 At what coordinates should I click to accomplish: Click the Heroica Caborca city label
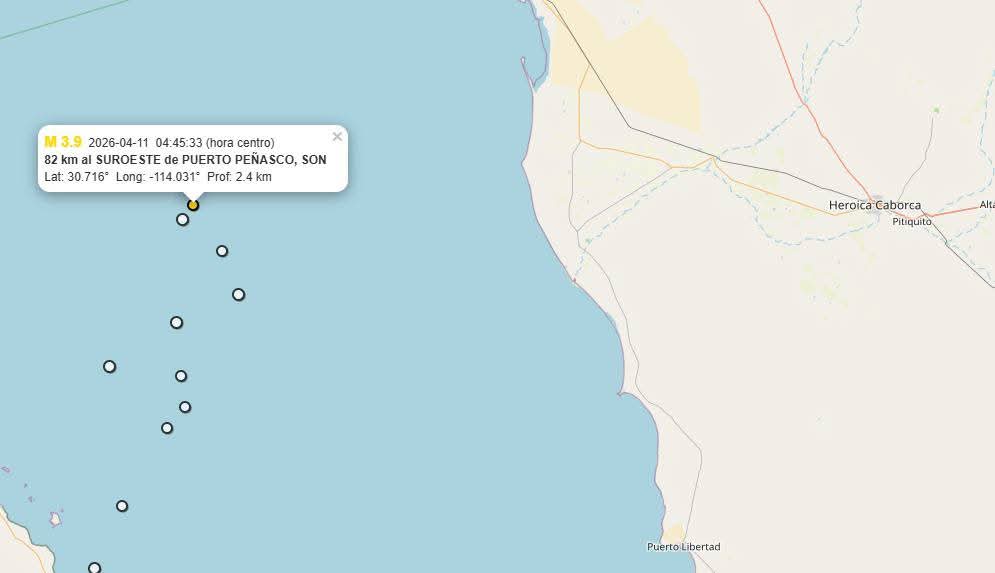874,205
